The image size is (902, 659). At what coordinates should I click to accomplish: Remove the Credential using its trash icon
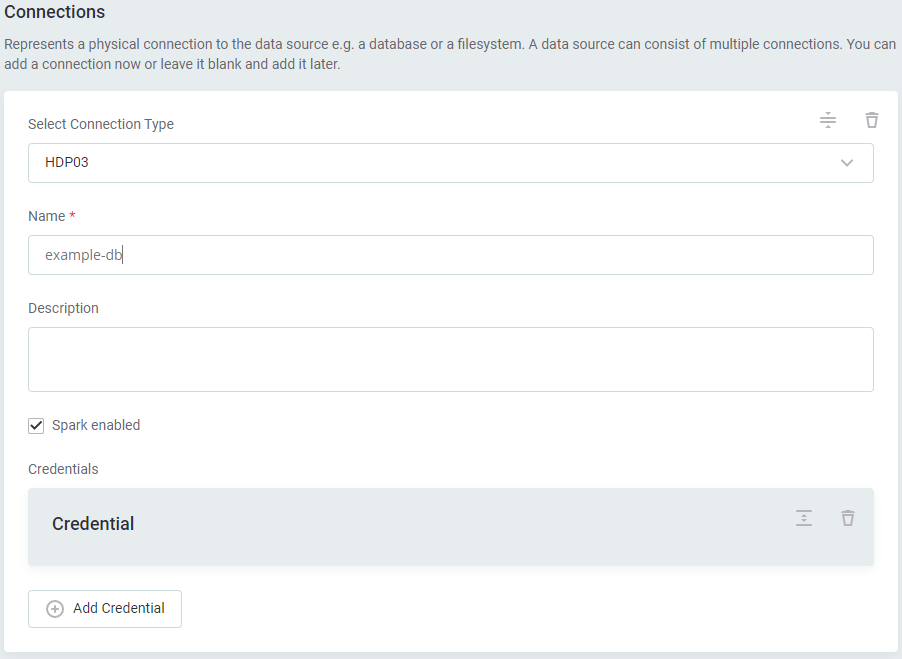pos(848,518)
